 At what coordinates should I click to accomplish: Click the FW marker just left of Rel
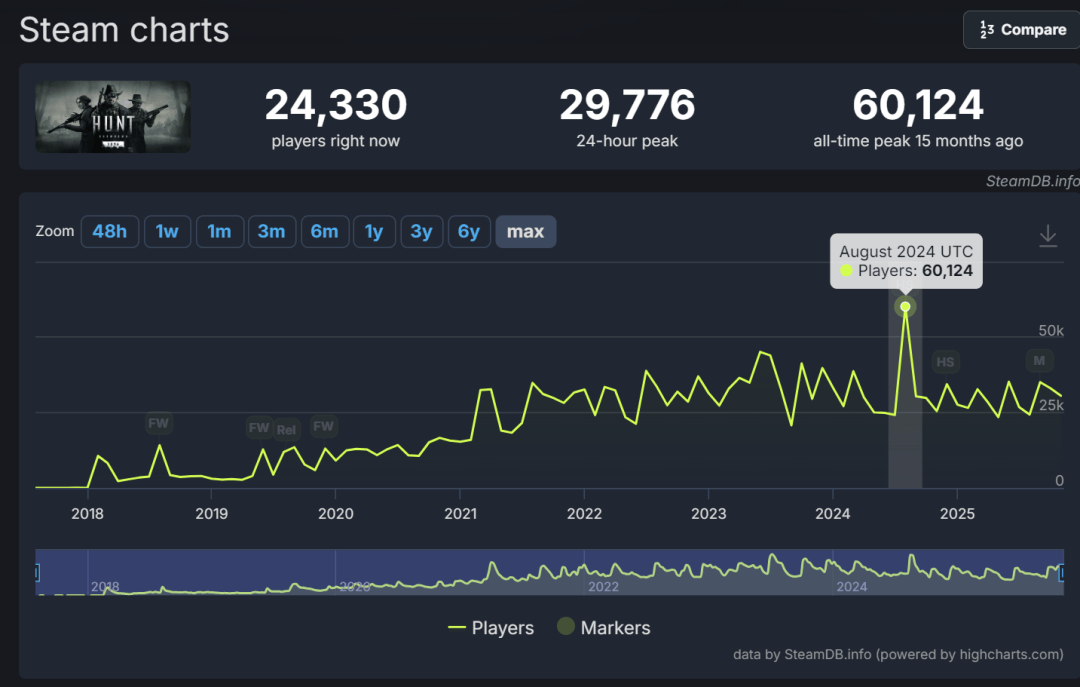259,428
